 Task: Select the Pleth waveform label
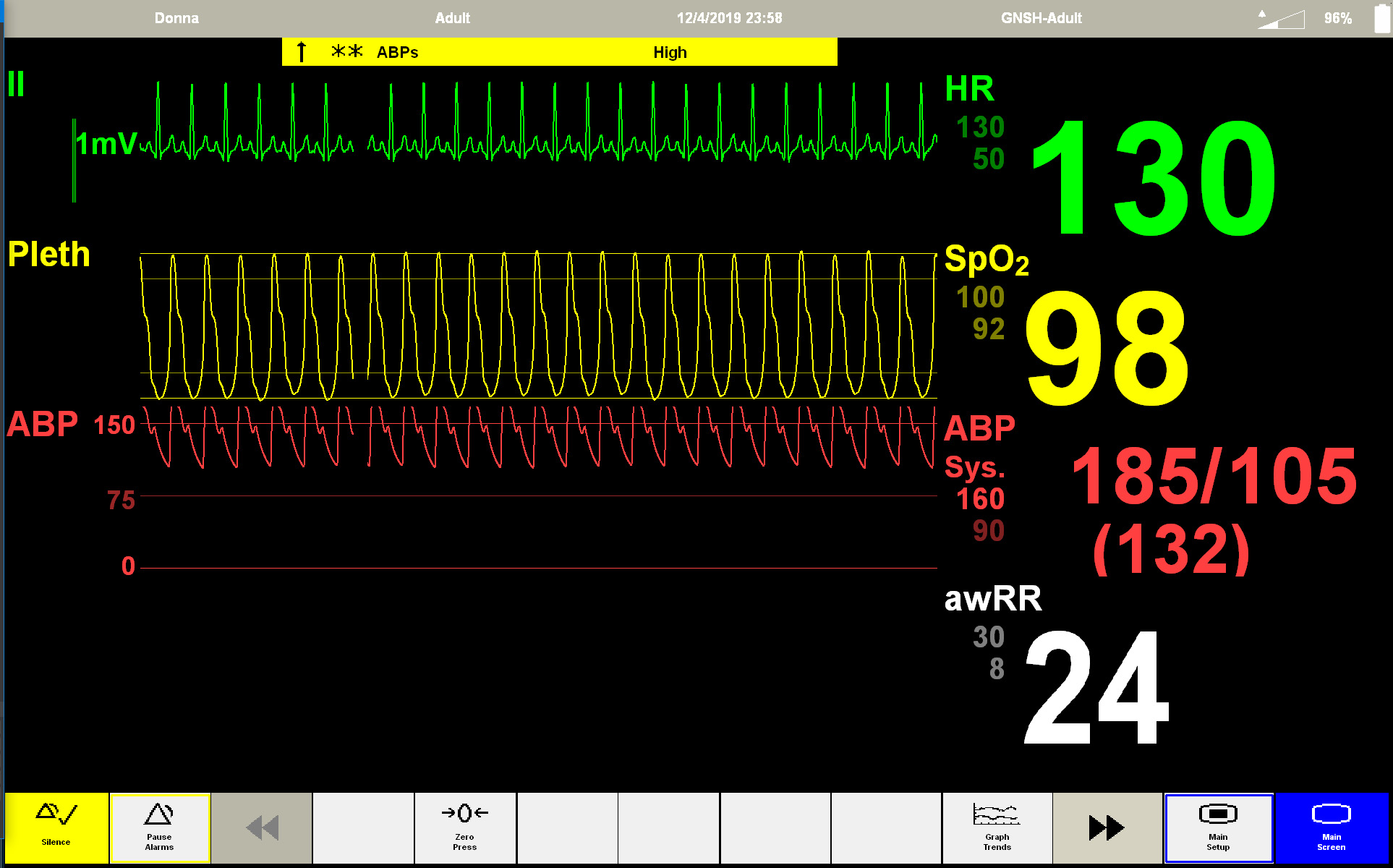click(49, 255)
